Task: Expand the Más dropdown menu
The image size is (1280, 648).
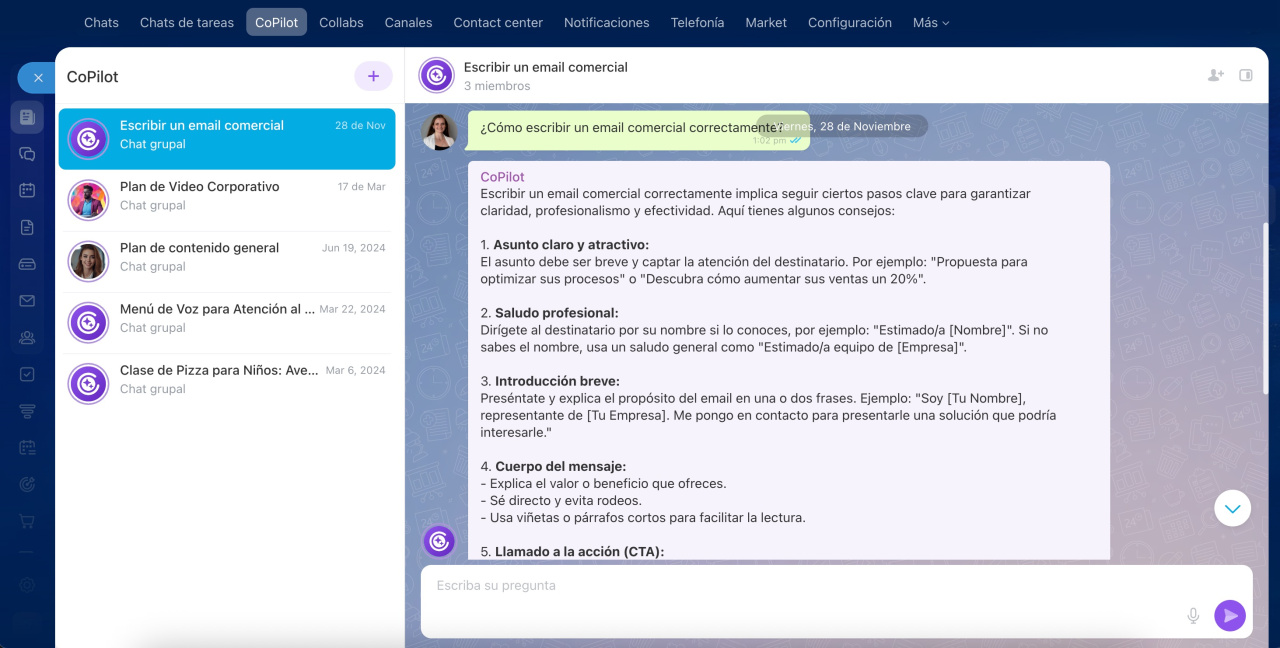Action: click(x=930, y=22)
